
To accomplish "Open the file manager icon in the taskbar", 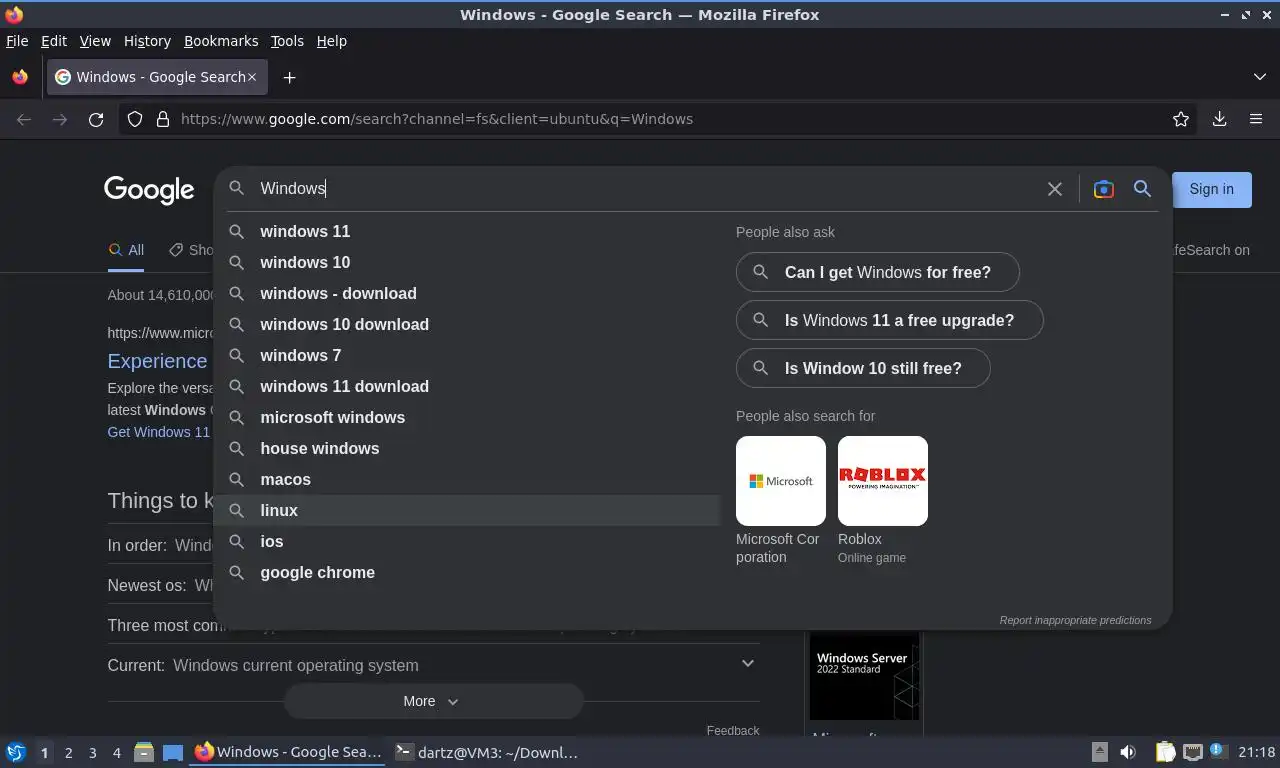I will (x=144, y=752).
